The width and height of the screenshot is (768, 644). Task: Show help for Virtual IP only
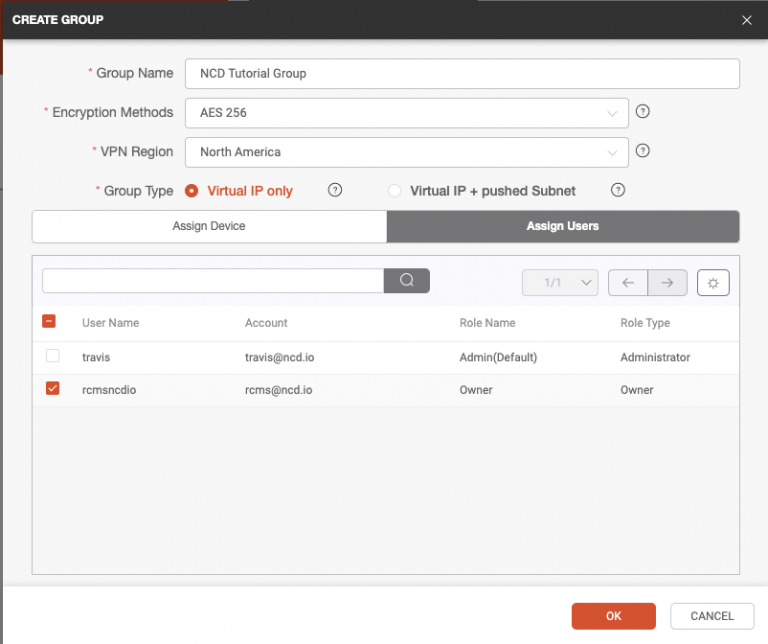click(335, 190)
